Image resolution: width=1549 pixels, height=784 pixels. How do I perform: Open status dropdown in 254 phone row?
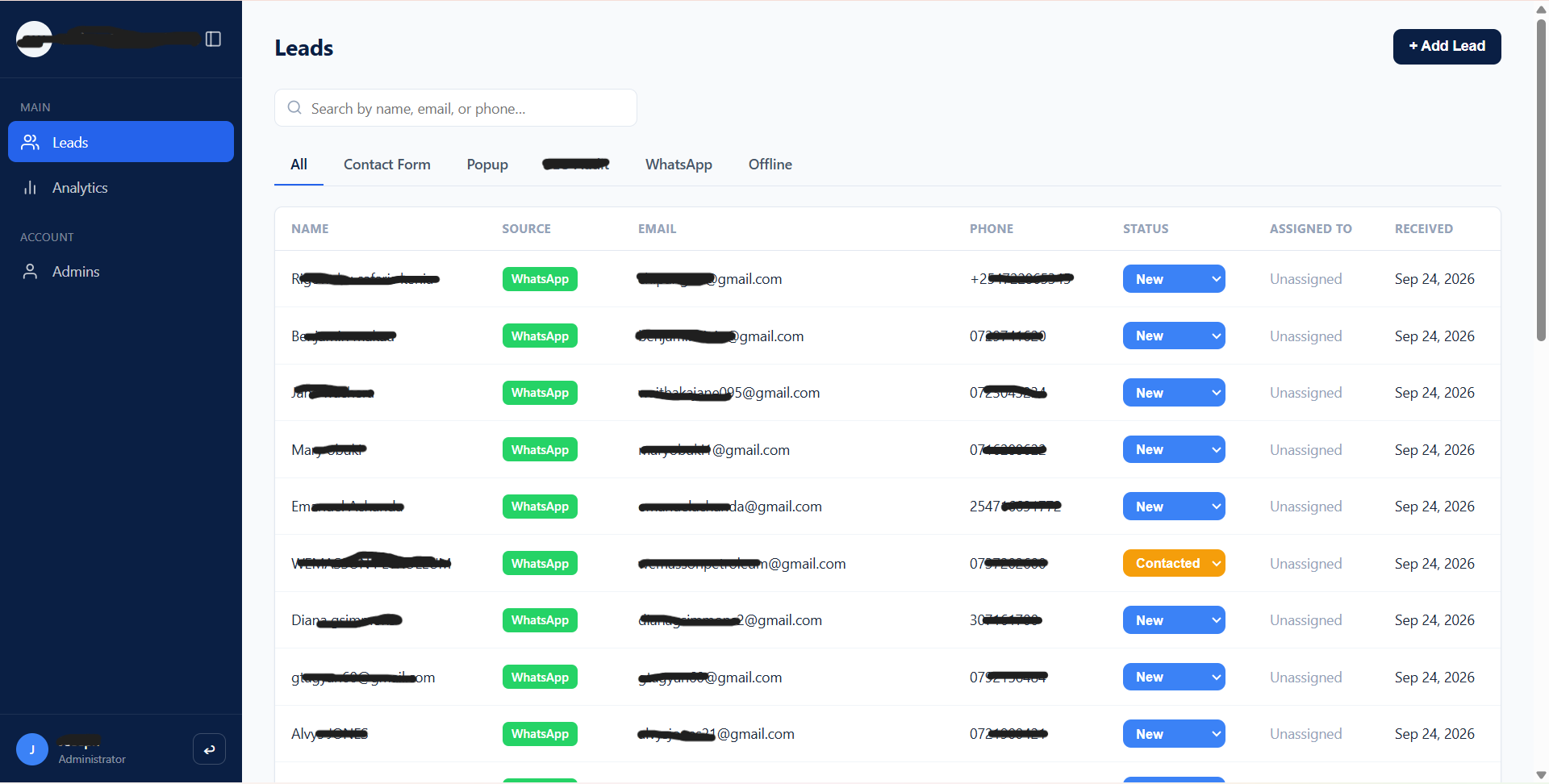[x=1174, y=507]
